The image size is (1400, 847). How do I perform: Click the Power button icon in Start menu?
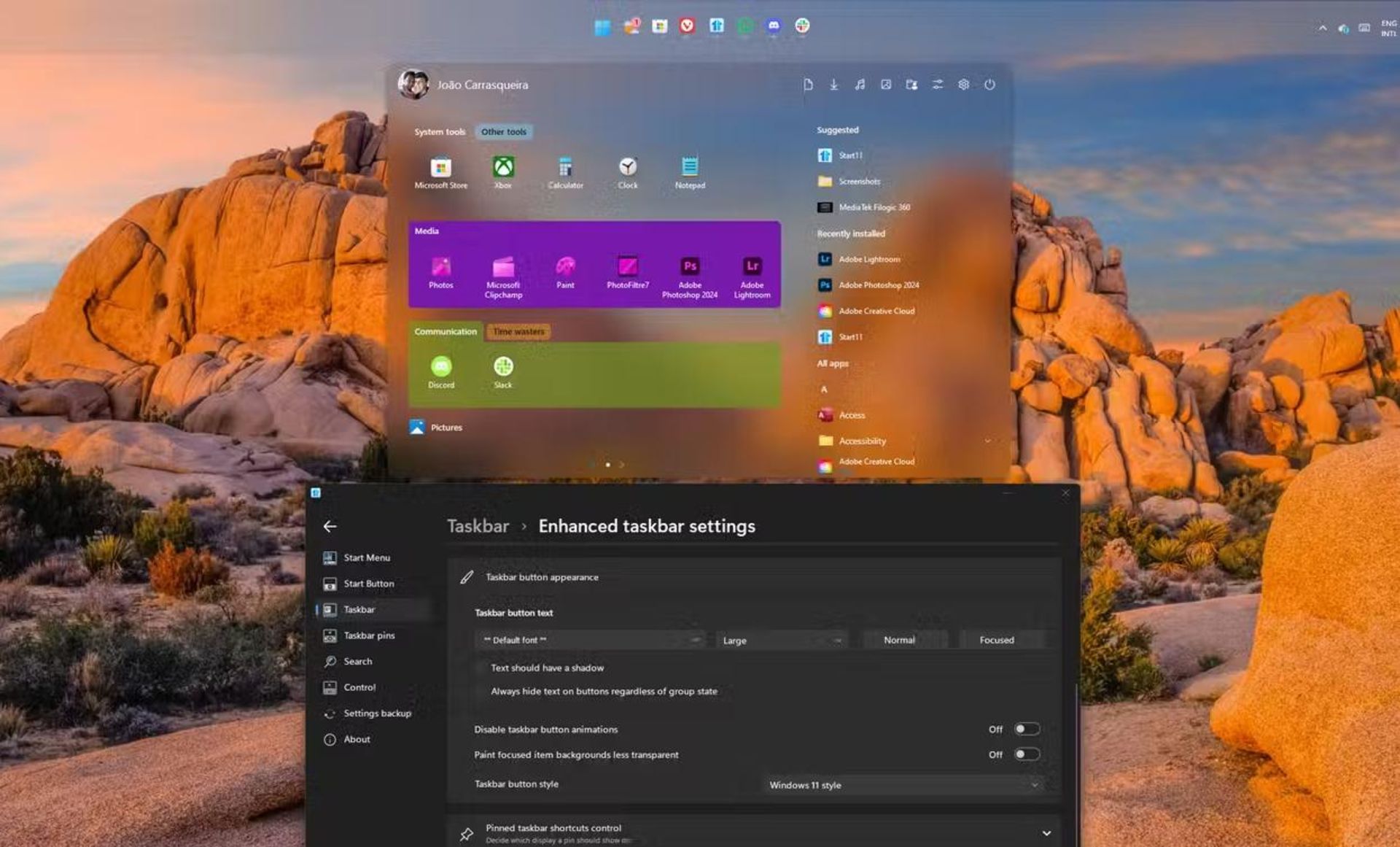989,85
